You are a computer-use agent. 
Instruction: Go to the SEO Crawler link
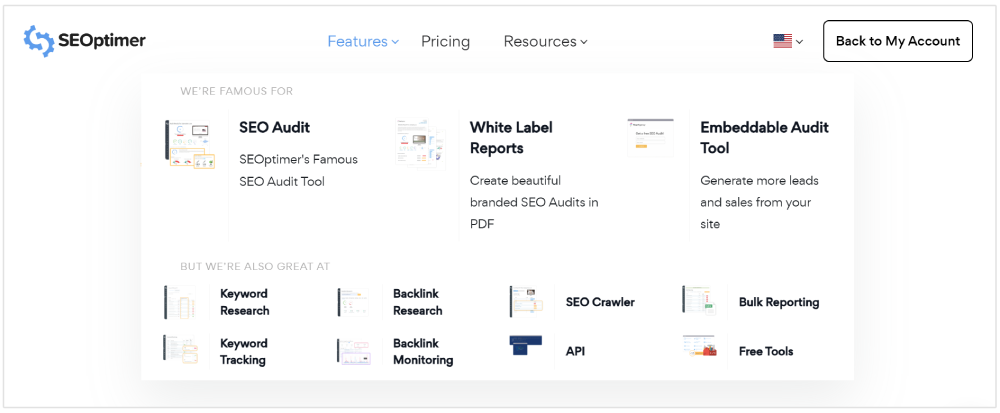(x=600, y=302)
